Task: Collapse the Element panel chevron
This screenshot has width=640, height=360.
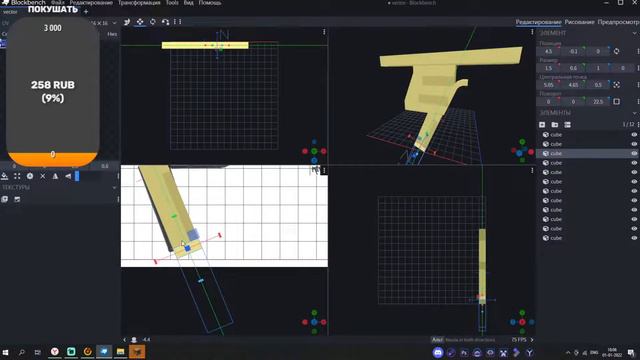Action: coord(635,33)
